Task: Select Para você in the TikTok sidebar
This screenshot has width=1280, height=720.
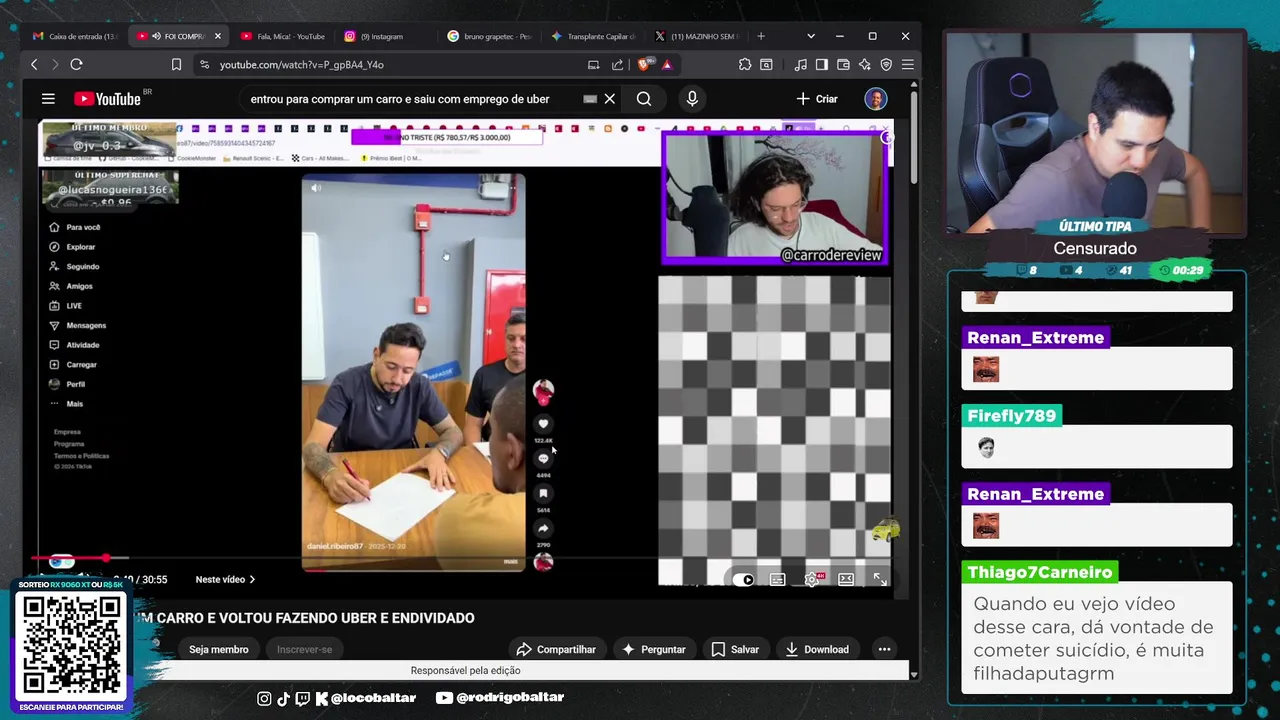Action: (75, 227)
